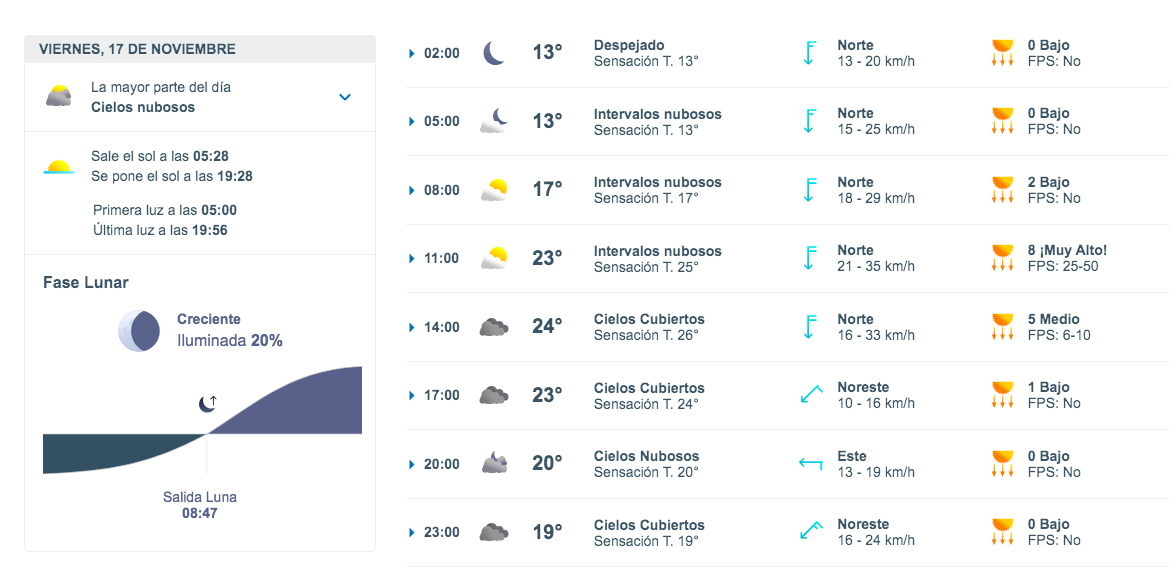Viewport: 1171px width, 584px height.
Task: Expand the 14:00 hourly forecast row
Action: (x=412, y=327)
